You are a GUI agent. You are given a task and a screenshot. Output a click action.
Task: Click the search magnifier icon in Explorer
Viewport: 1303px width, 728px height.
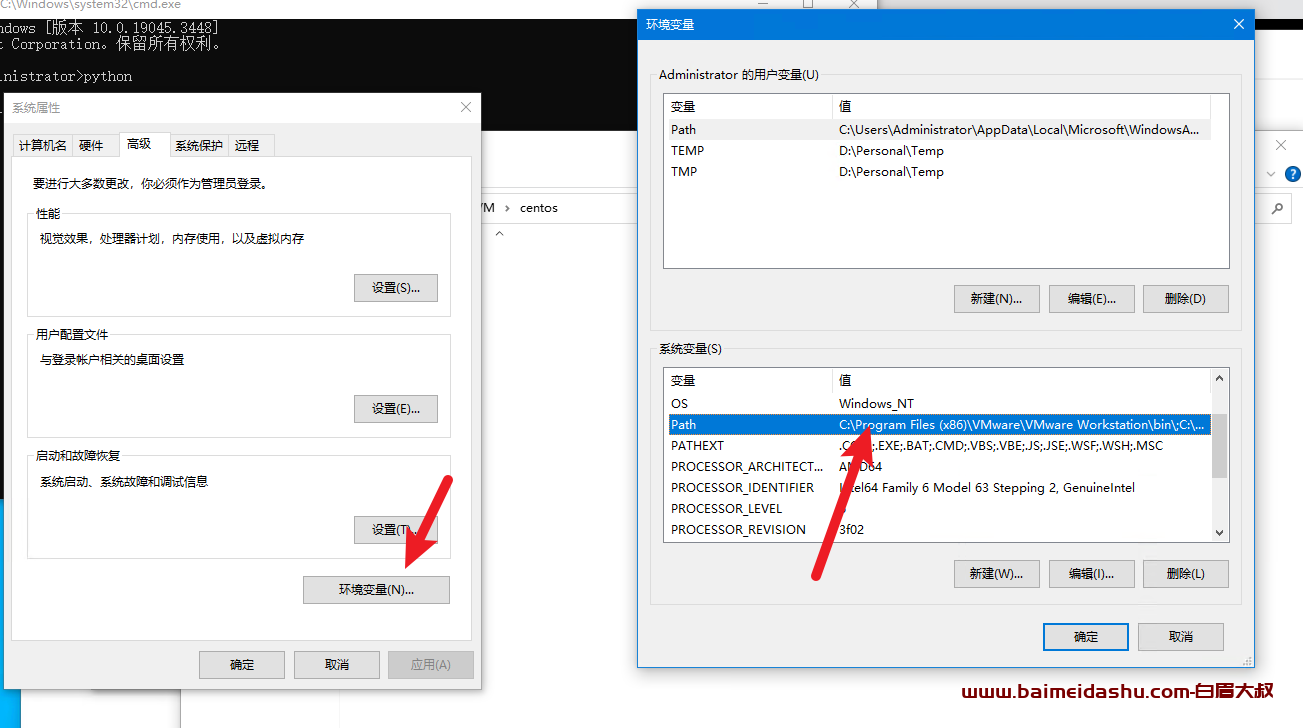click(1277, 209)
